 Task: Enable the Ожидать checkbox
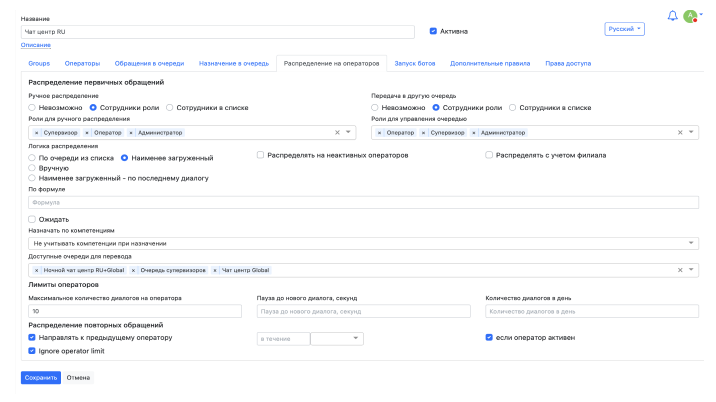pyautogui.click(x=32, y=219)
